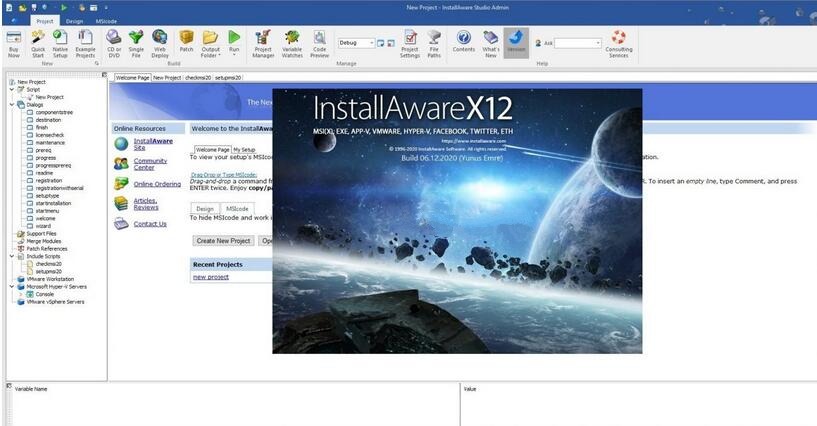Select Merge Modules in project tree

(x=43, y=241)
